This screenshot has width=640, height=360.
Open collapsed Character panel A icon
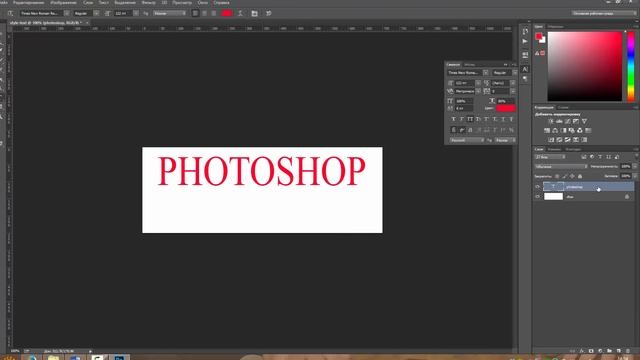pyautogui.click(x=525, y=69)
